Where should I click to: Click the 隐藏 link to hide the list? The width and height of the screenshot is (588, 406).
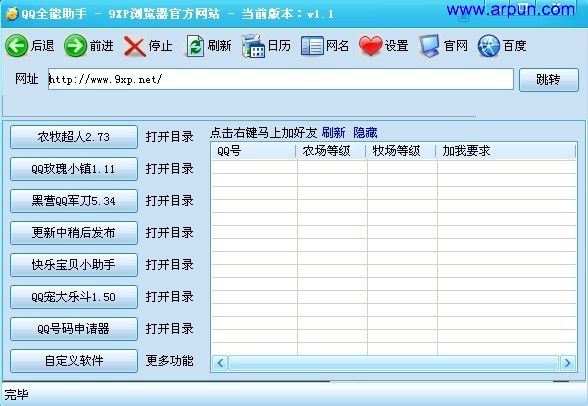[365, 132]
